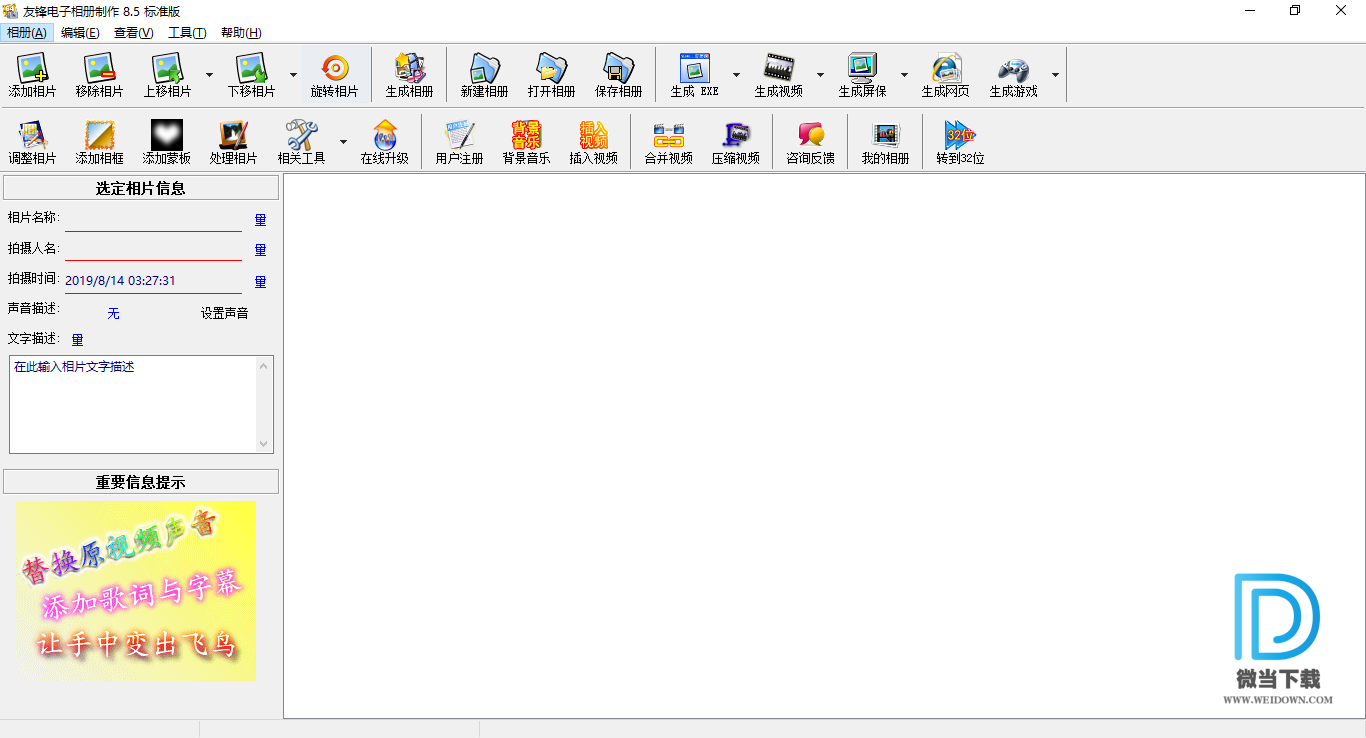Click the 重要信息提示 panel header
The image size is (1366, 738).
point(141,482)
